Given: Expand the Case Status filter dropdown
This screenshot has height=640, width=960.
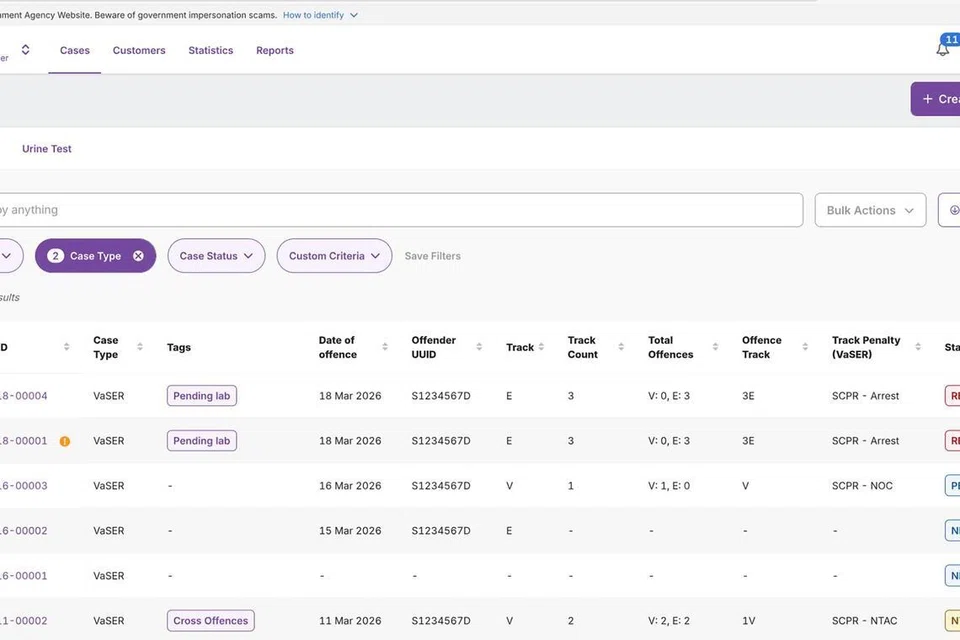Looking at the screenshot, I should pyautogui.click(x=216, y=256).
